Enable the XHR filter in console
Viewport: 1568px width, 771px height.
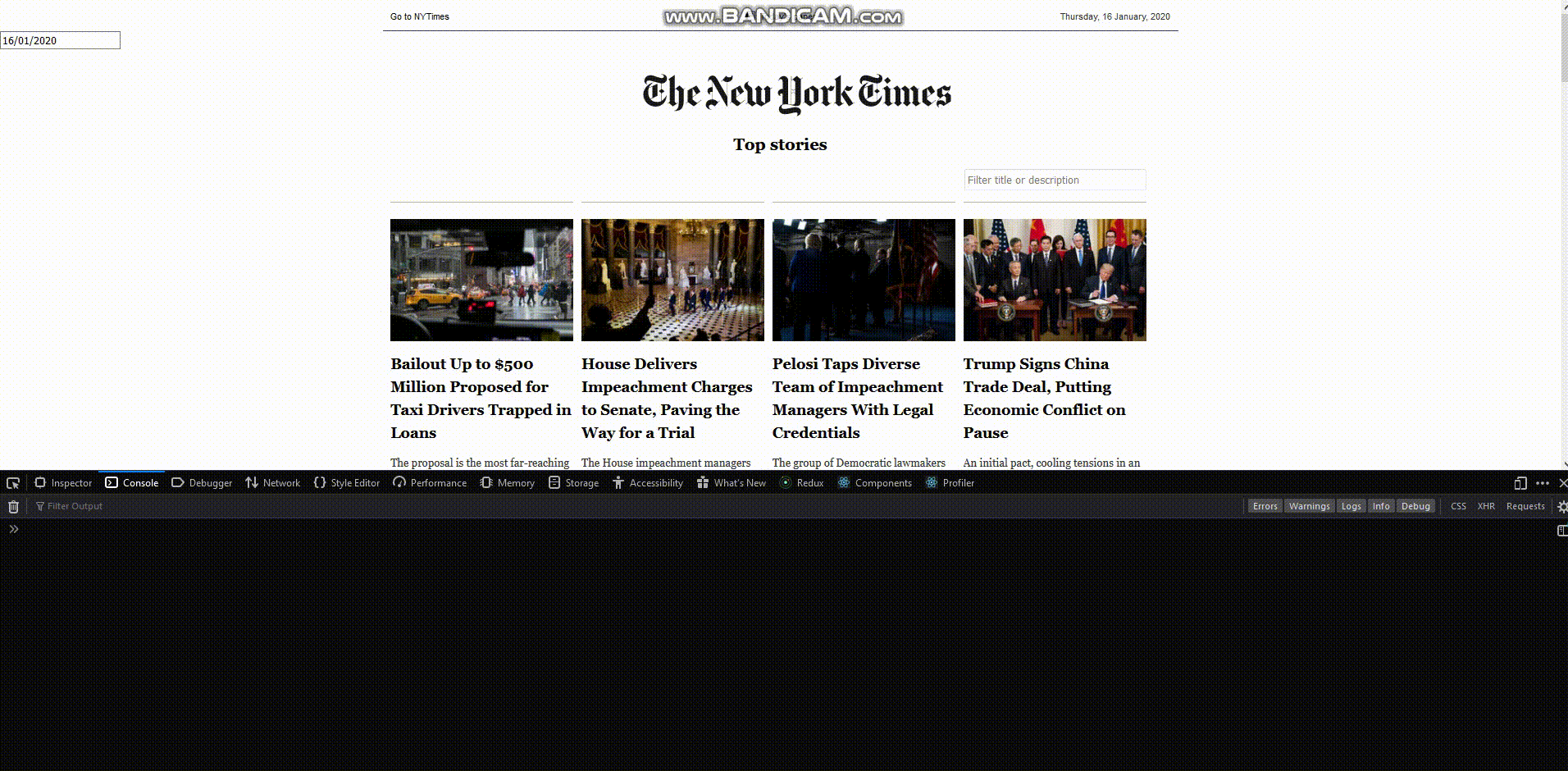[x=1486, y=506]
